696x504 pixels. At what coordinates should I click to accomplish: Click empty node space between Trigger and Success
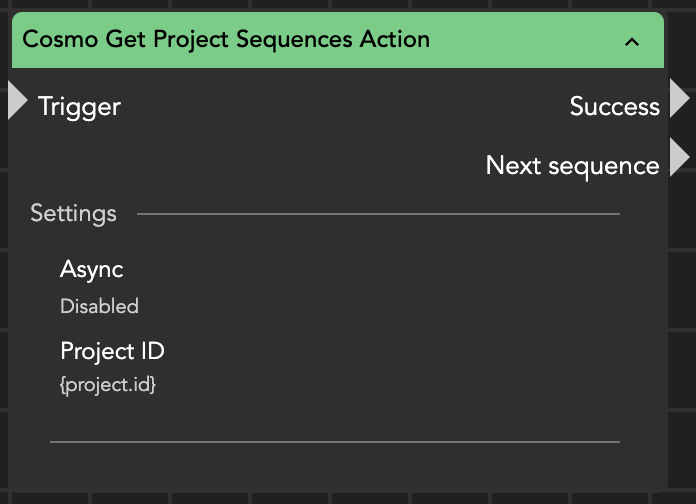pos(340,106)
